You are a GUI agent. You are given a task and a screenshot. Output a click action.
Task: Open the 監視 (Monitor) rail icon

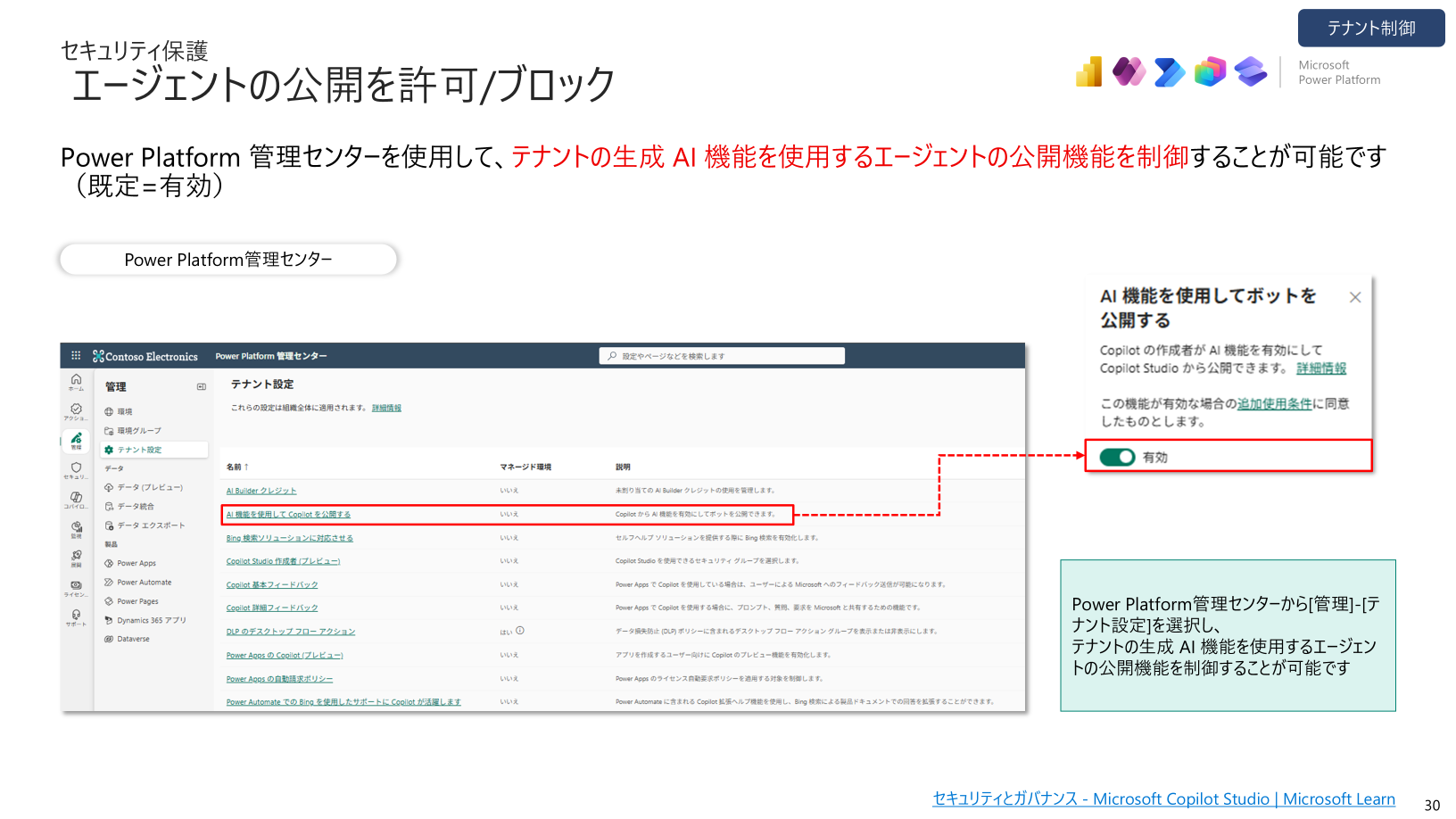point(76,529)
